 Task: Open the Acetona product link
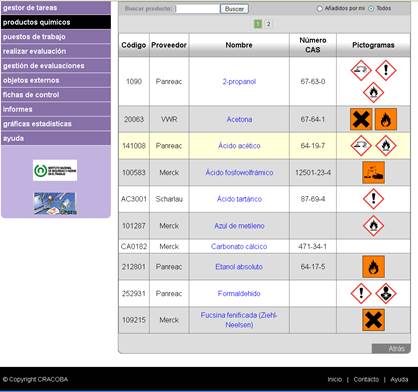(x=239, y=119)
